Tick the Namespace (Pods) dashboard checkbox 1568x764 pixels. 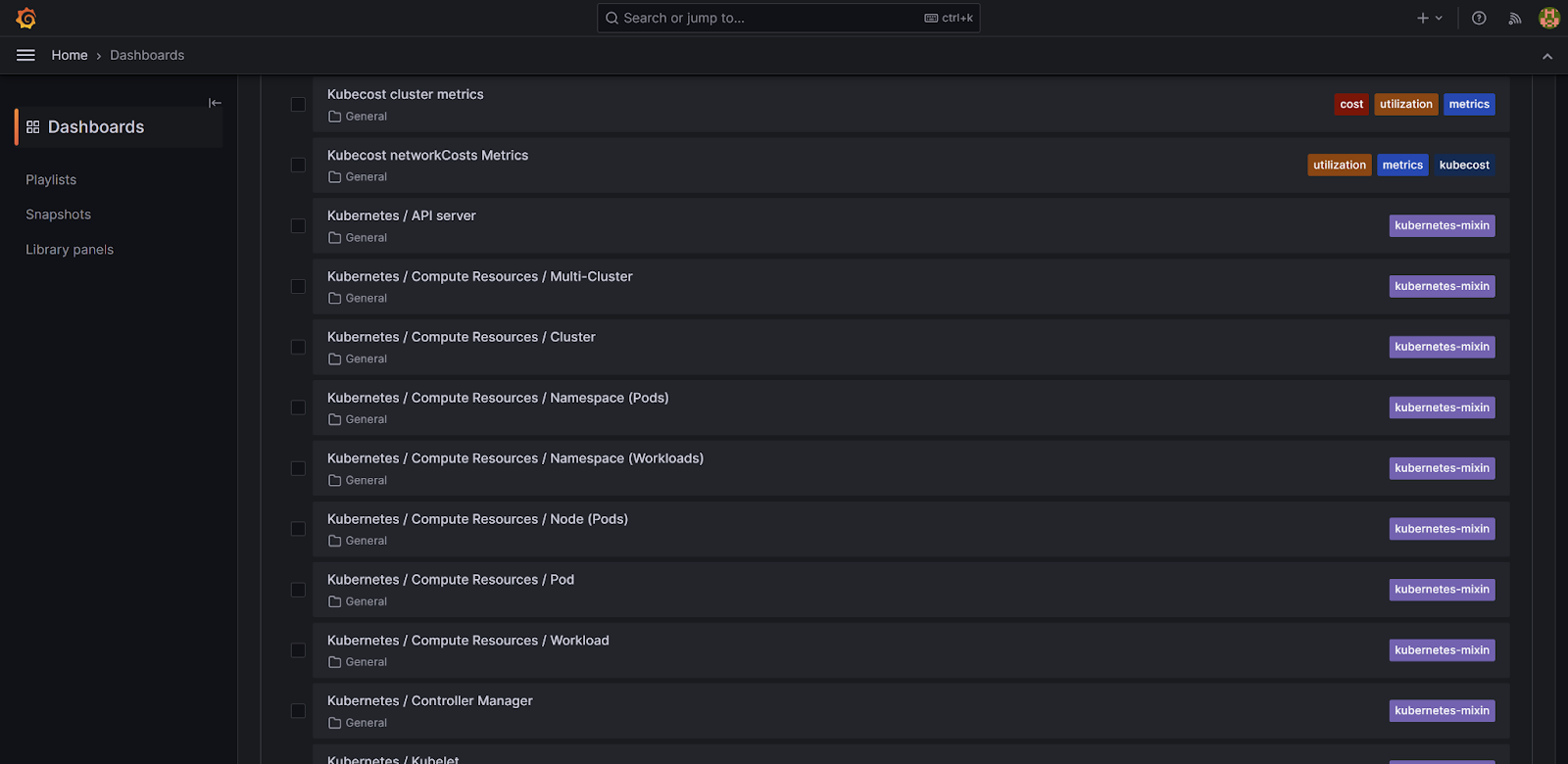click(298, 407)
